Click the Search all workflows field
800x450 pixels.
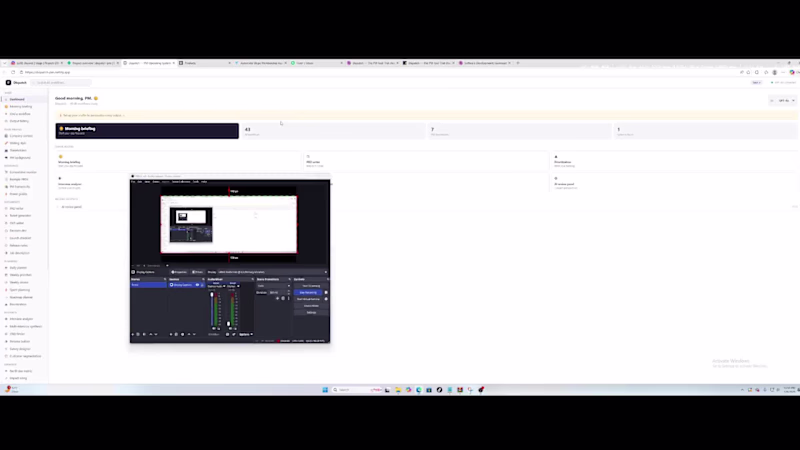(61, 83)
